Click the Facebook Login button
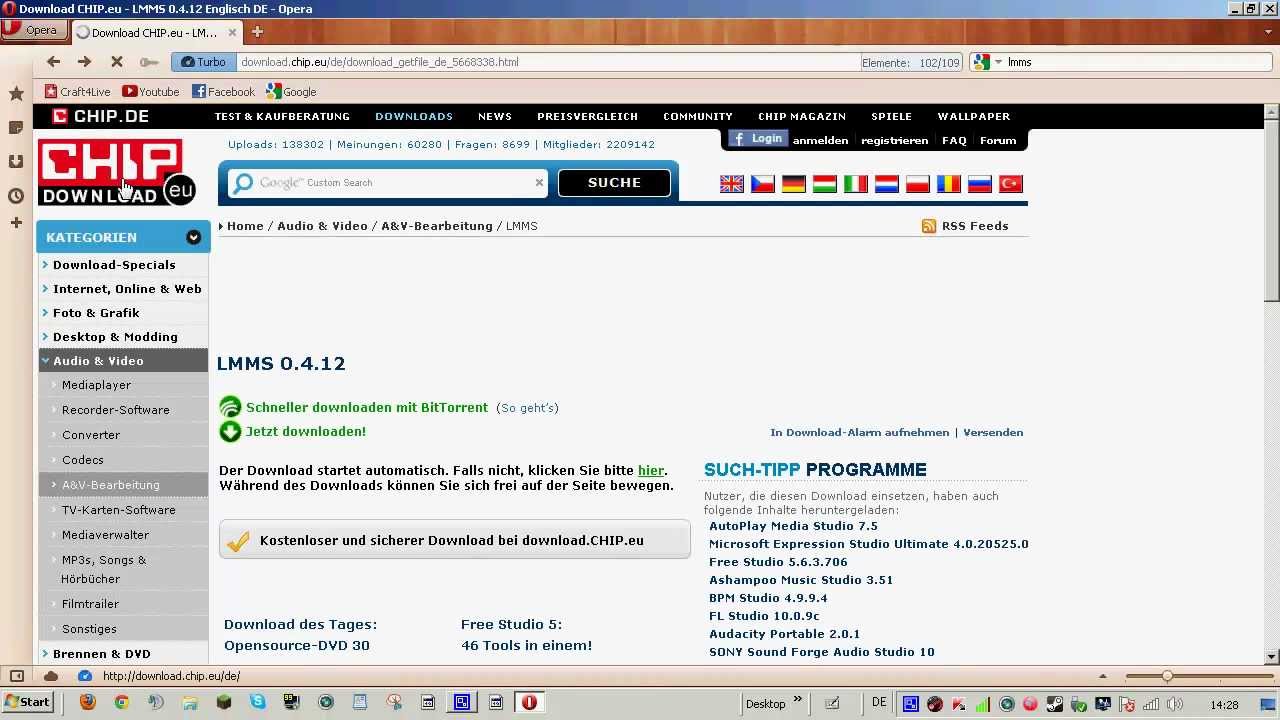This screenshot has width=1280, height=720. (758, 139)
